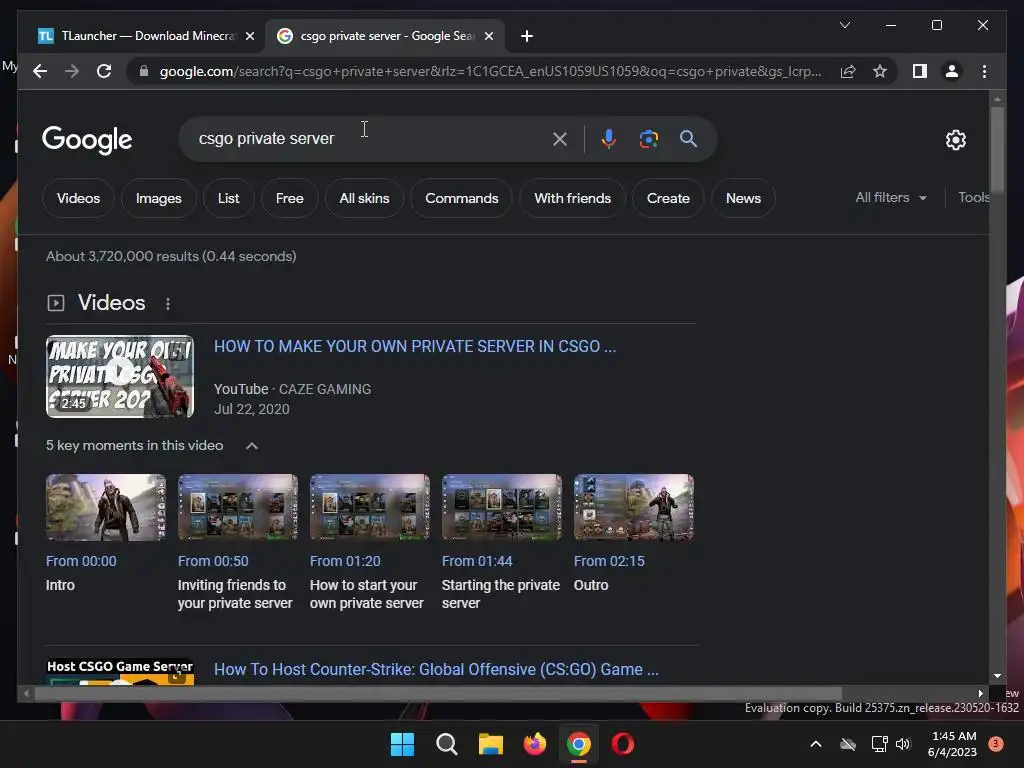Select the Free filter chip
This screenshot has height=768, width=1024.
290,198
